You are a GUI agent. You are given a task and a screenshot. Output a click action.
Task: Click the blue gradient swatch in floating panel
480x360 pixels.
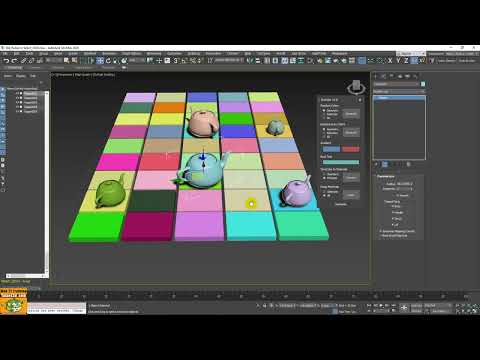coord(331,149)
